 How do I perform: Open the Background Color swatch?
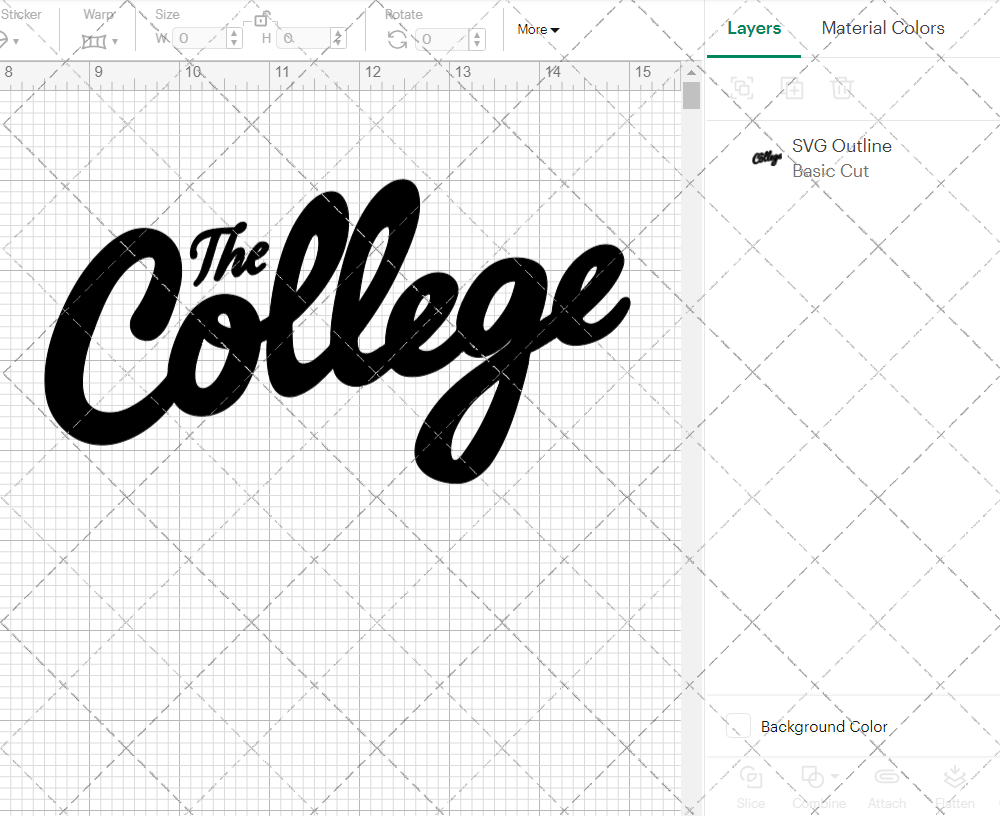[x=738, y=726]
